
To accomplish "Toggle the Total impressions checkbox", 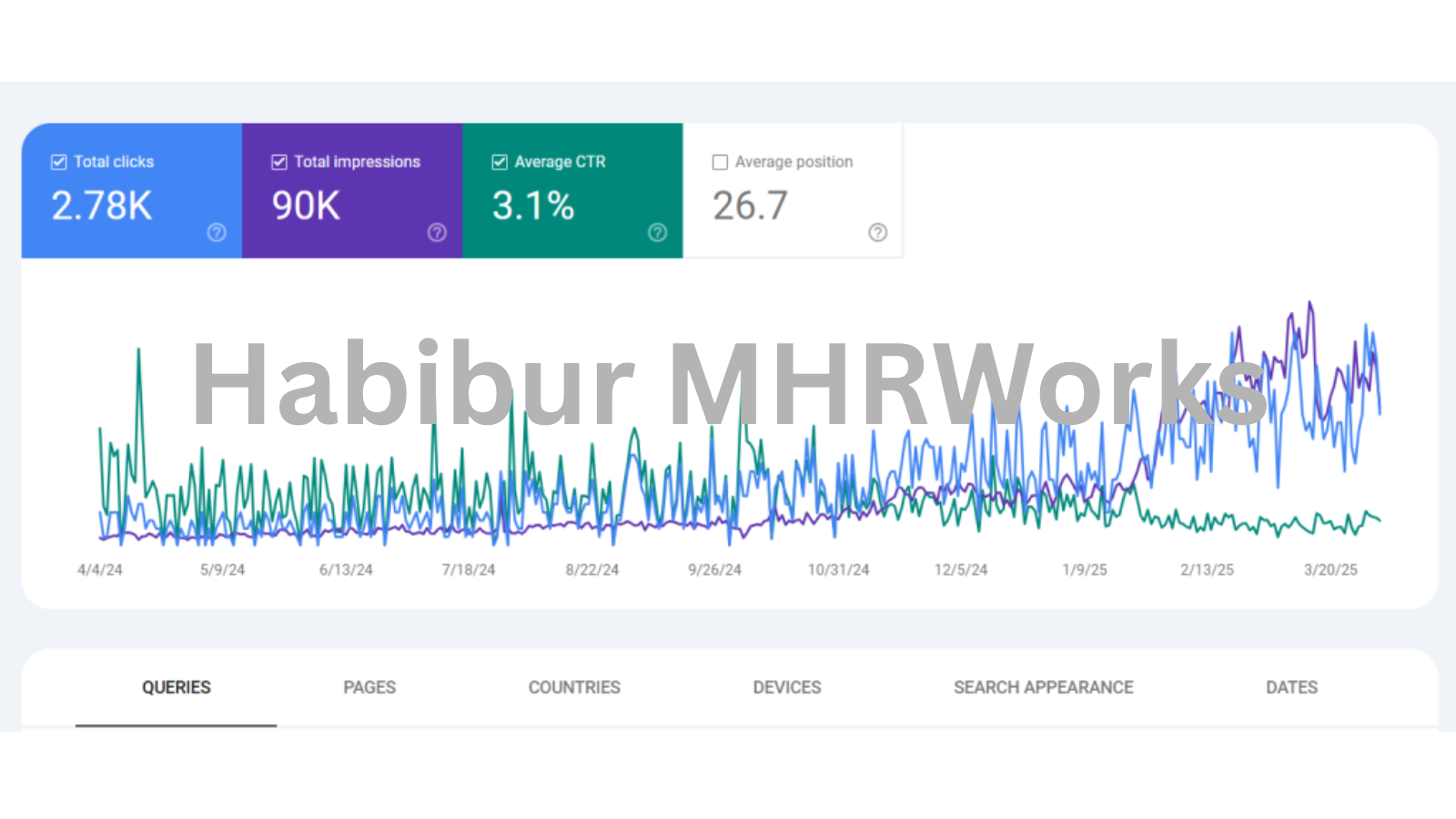I will click(x=279, y=162).
